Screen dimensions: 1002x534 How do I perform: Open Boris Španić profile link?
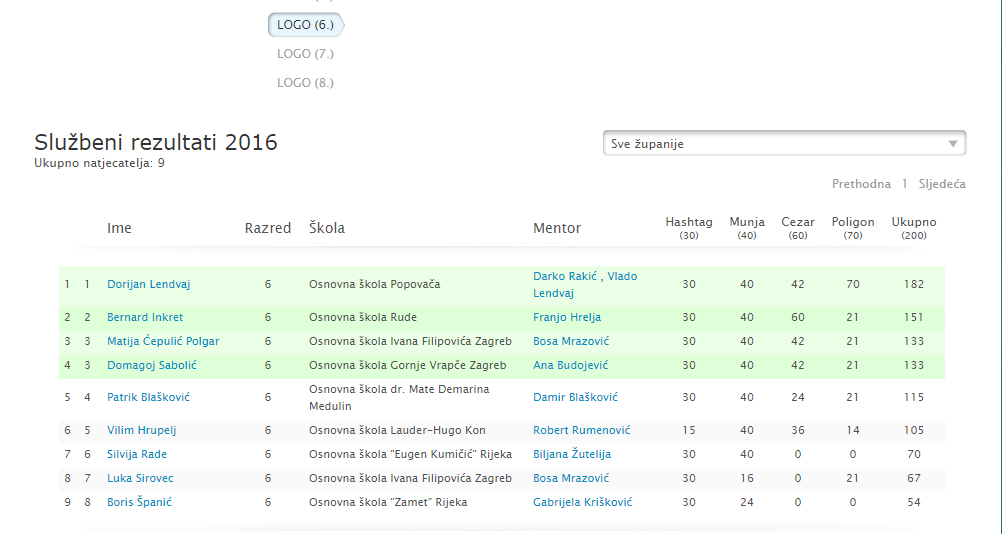[139, 502]
